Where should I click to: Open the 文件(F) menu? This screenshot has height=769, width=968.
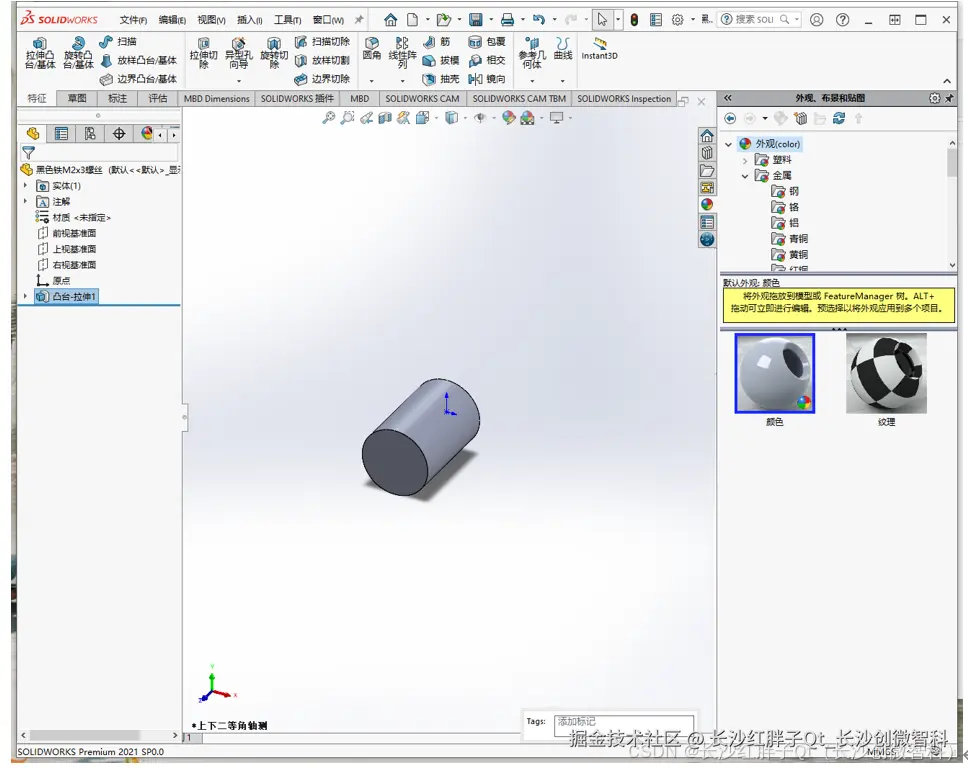pos(133,20)
